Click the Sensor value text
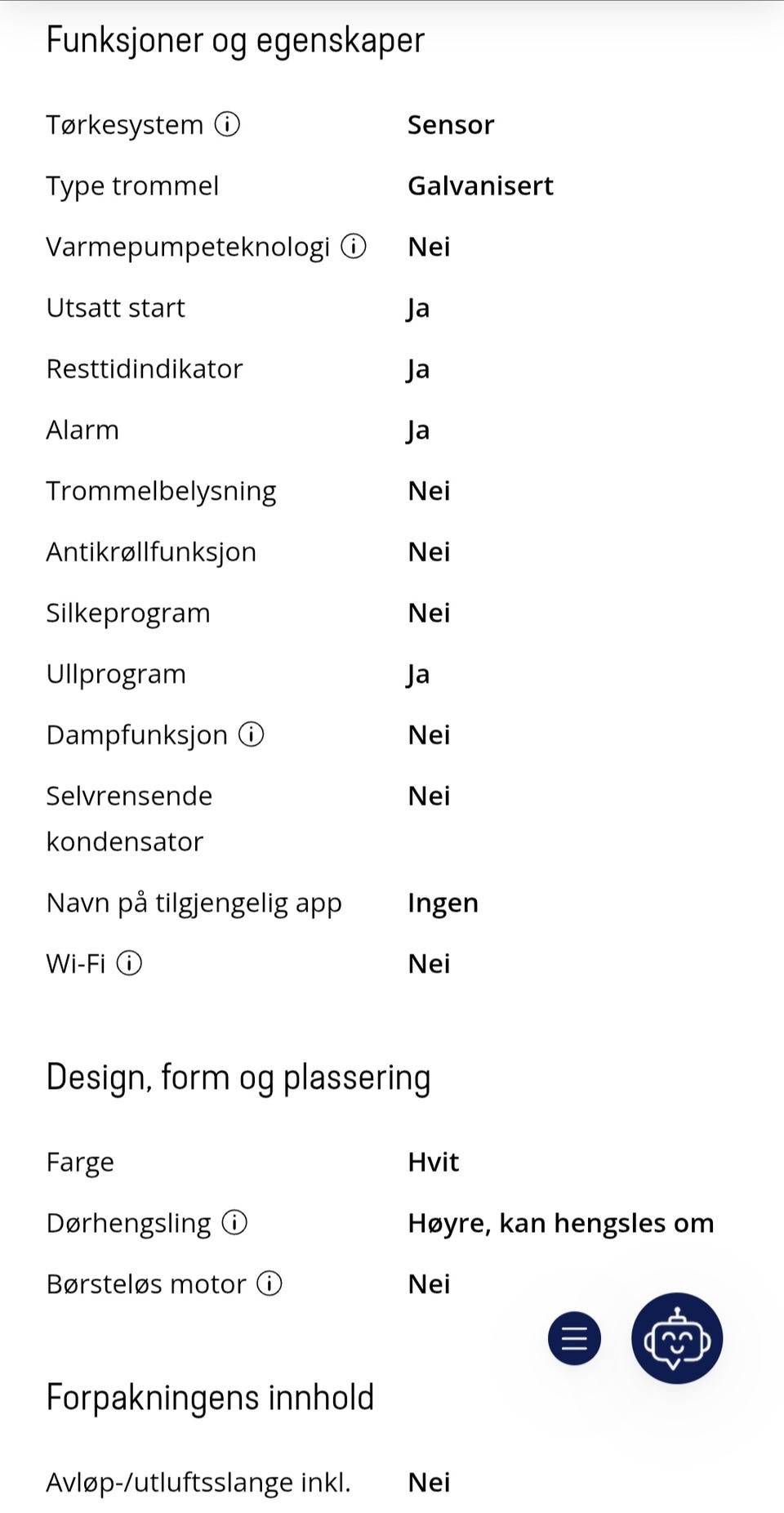Screen dimensions: 784x1513 click(451, 124)
